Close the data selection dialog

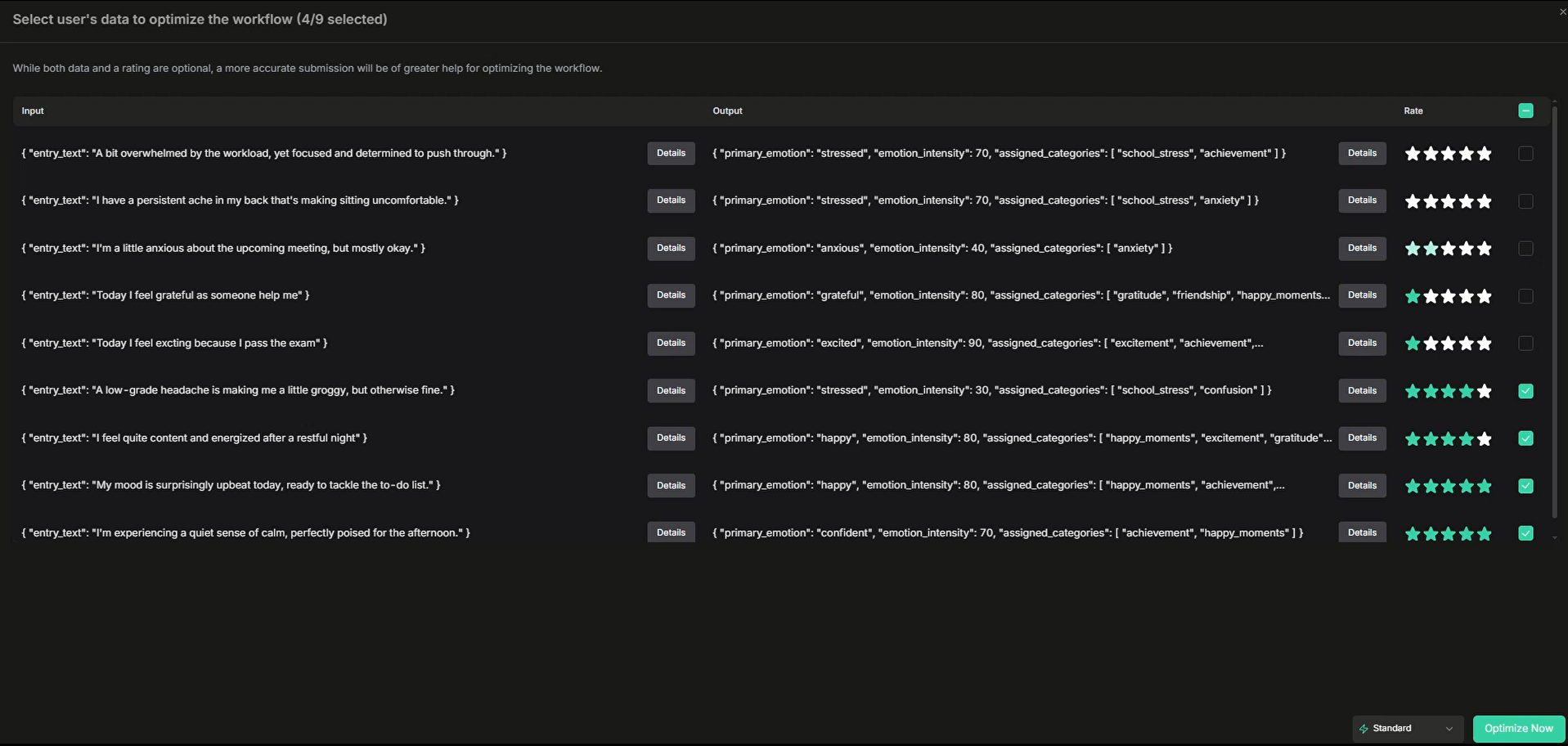[1562, 11]
